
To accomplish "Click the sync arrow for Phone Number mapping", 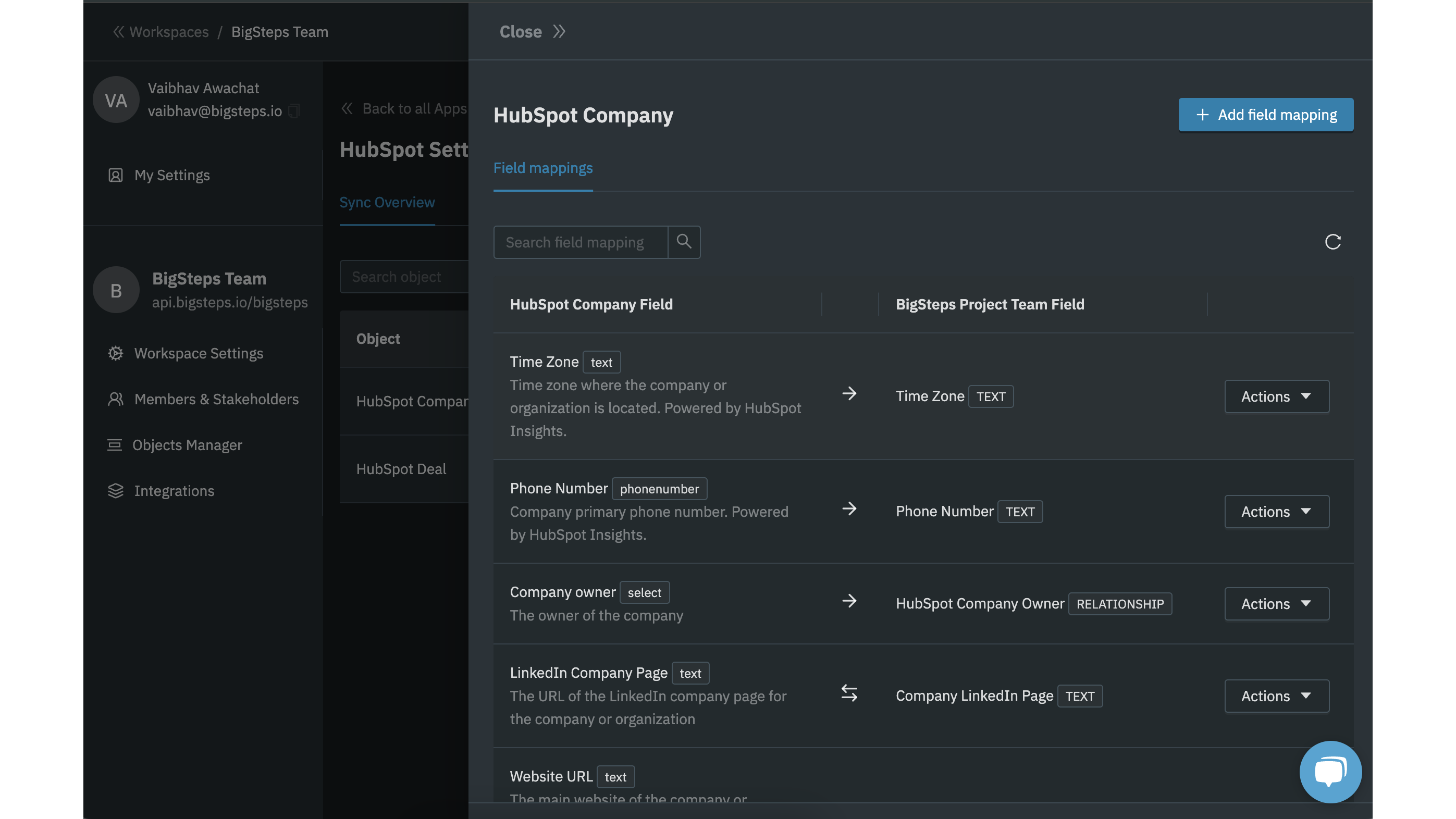I will pyautogui.click(x=849, y=508).
